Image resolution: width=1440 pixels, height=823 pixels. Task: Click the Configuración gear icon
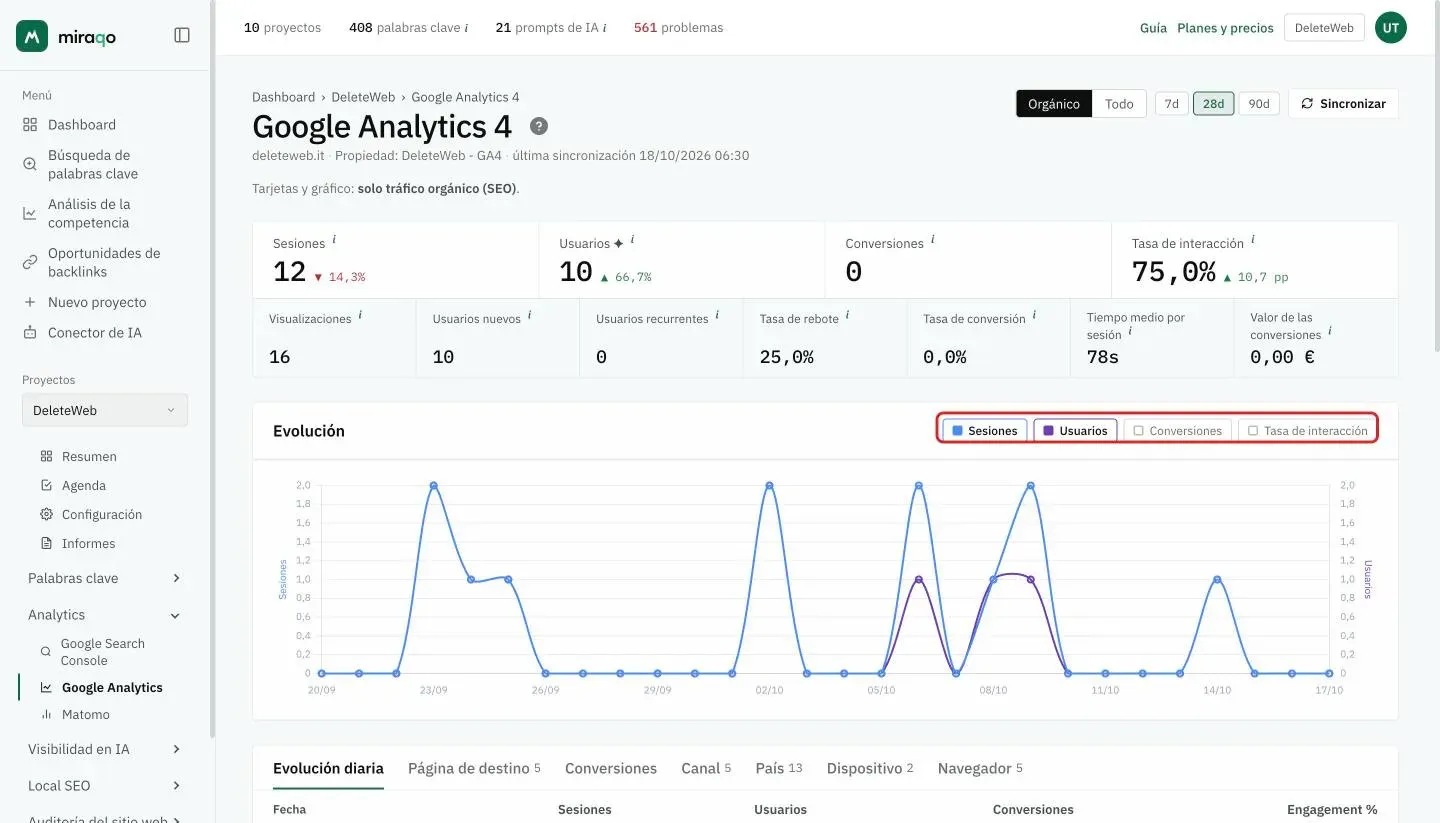46,514
